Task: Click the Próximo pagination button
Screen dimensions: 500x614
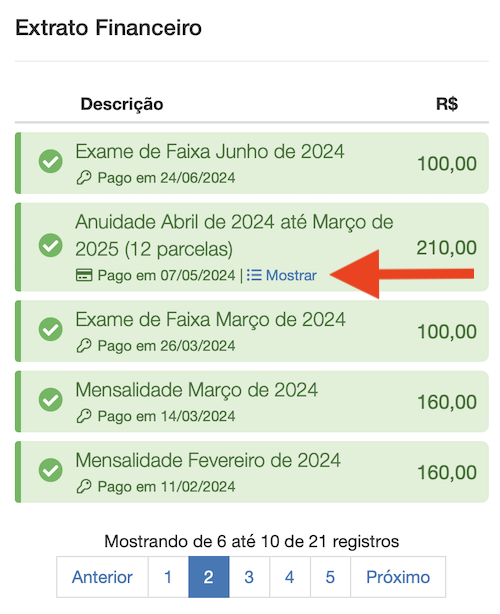Action: click(x=398, y=577)
